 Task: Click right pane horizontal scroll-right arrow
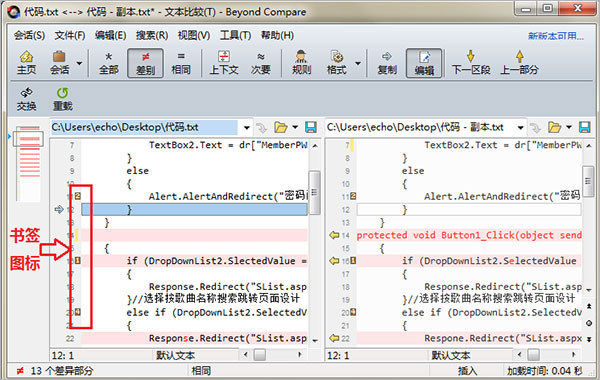tap(573, 355)
